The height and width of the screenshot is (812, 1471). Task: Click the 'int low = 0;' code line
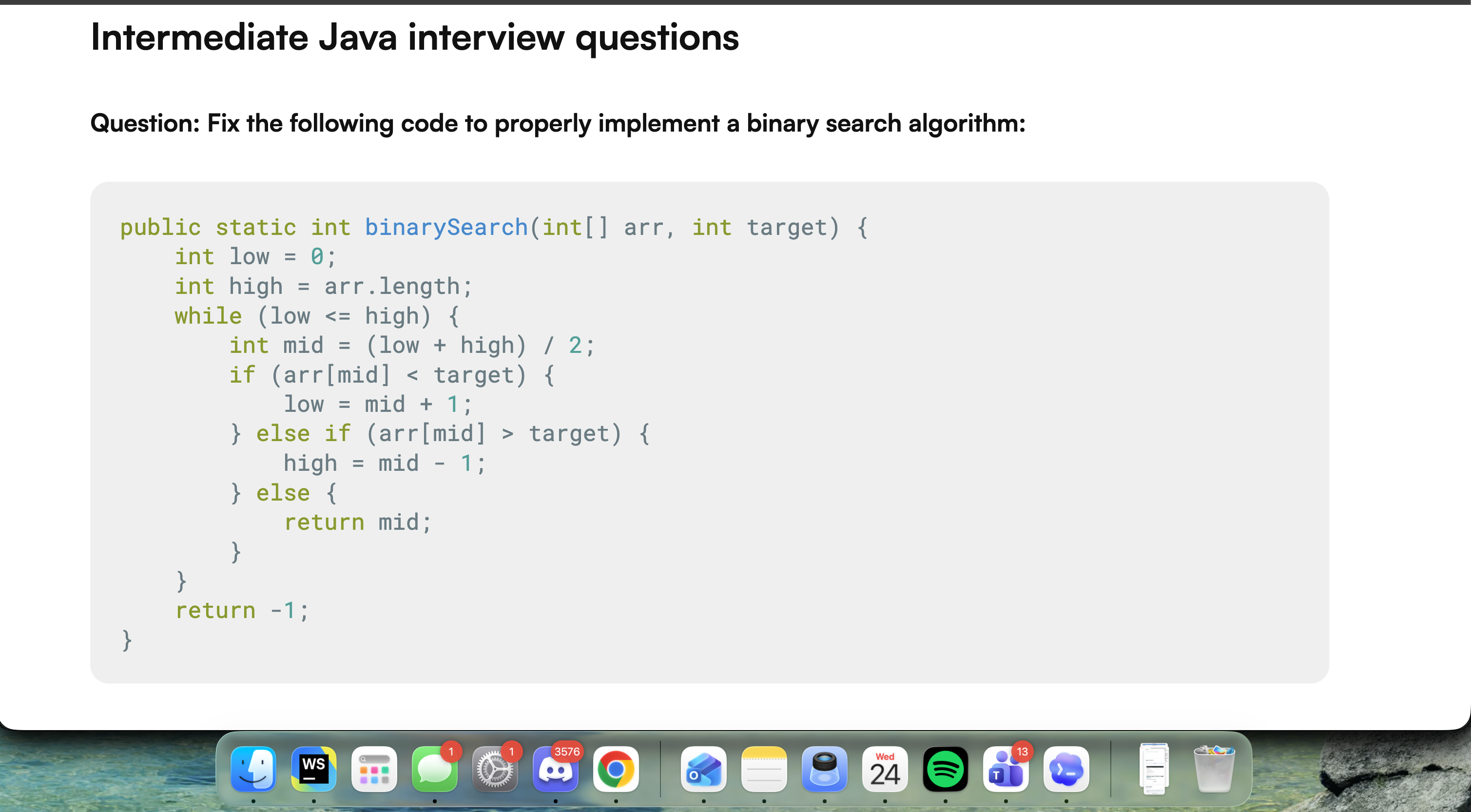(255, 257)
